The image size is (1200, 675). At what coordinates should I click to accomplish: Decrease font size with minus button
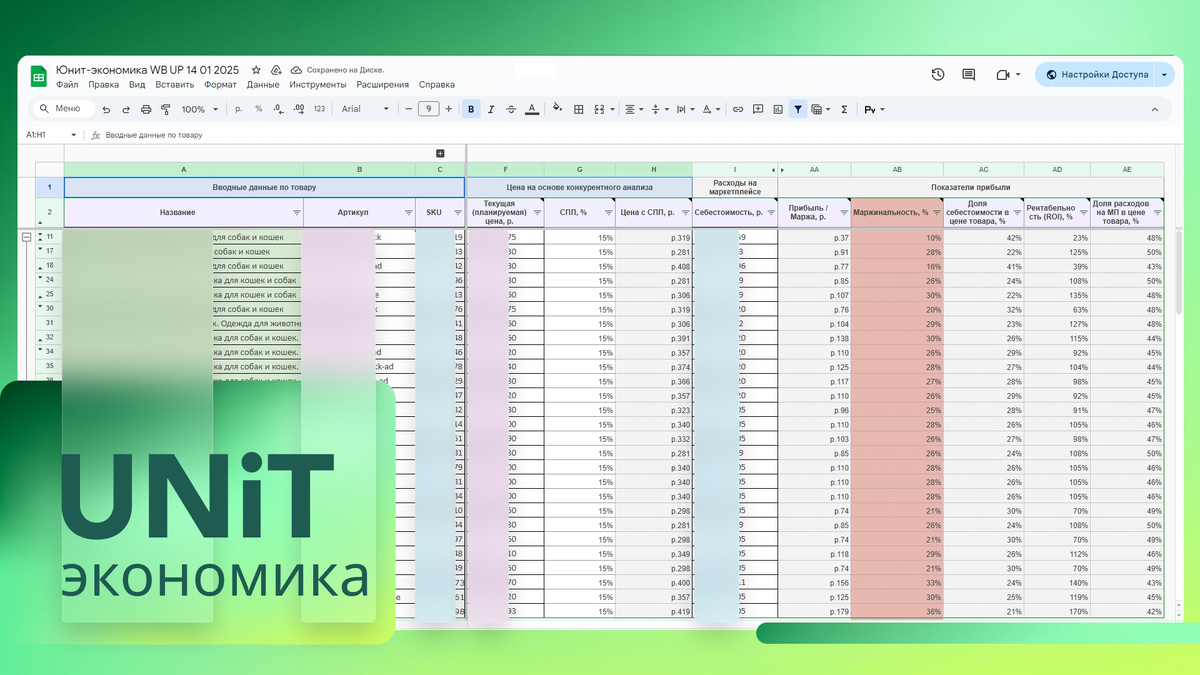pos(409,109)
